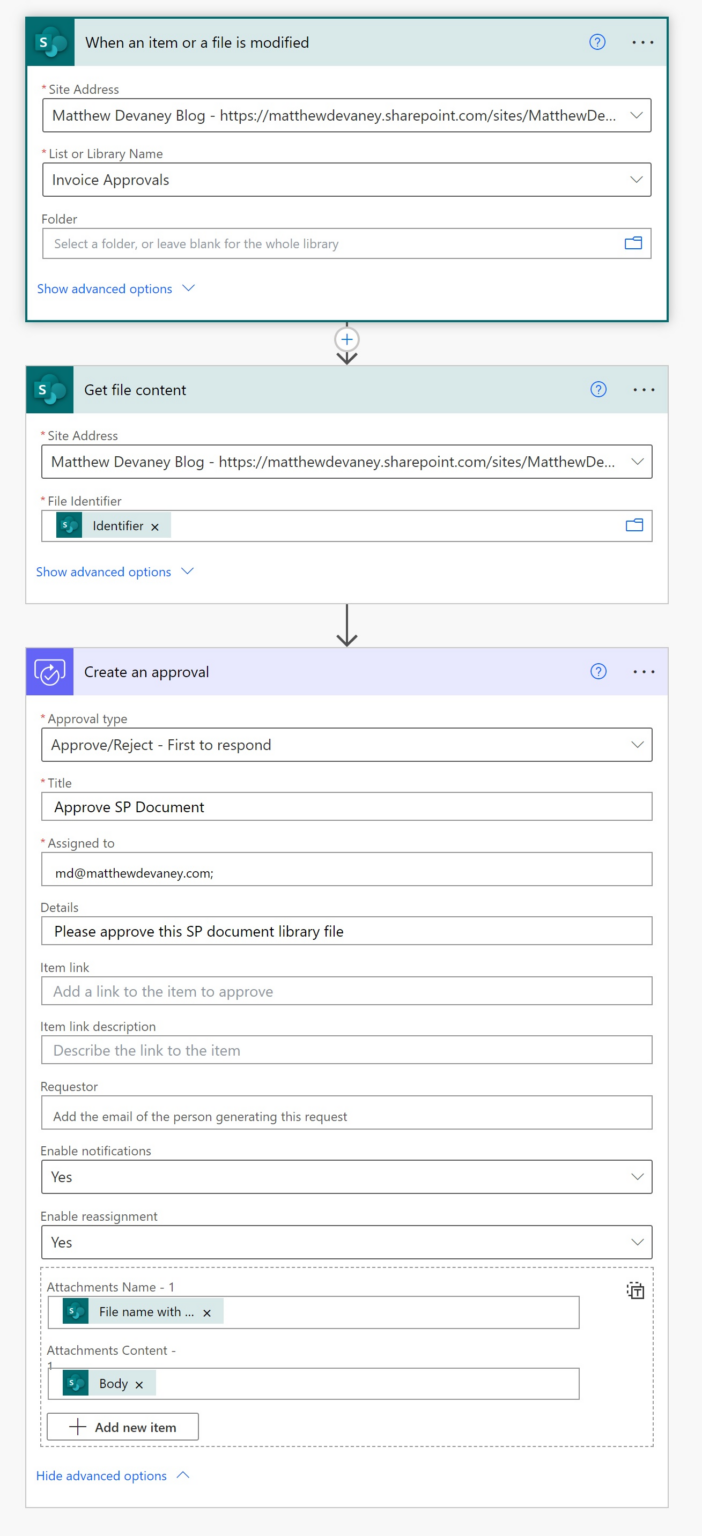Click the SharePoint icon on the trigger card
This screenshot has height=1536, width=702.
tap(49, 42)
